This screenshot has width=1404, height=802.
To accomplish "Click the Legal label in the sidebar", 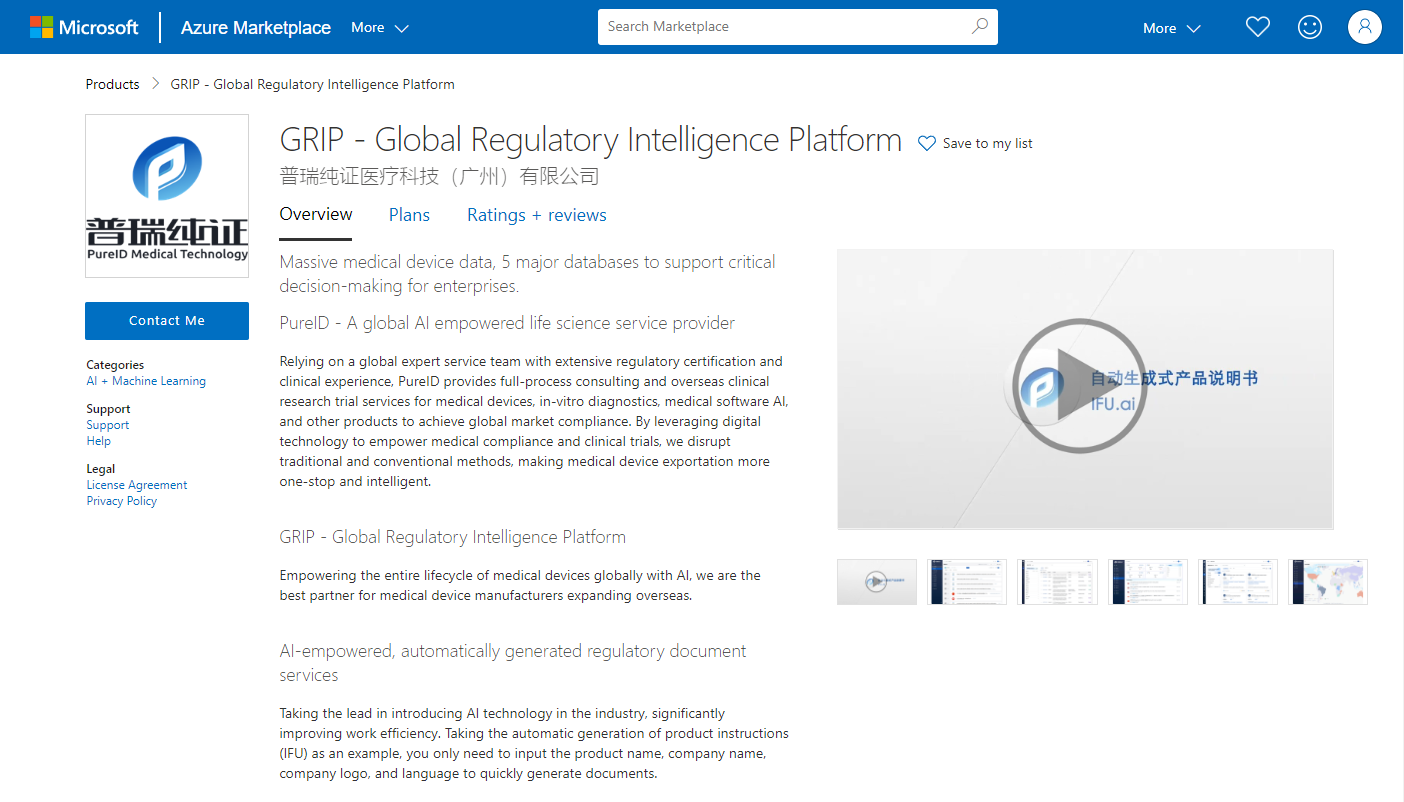I will [x=101, y=469].
